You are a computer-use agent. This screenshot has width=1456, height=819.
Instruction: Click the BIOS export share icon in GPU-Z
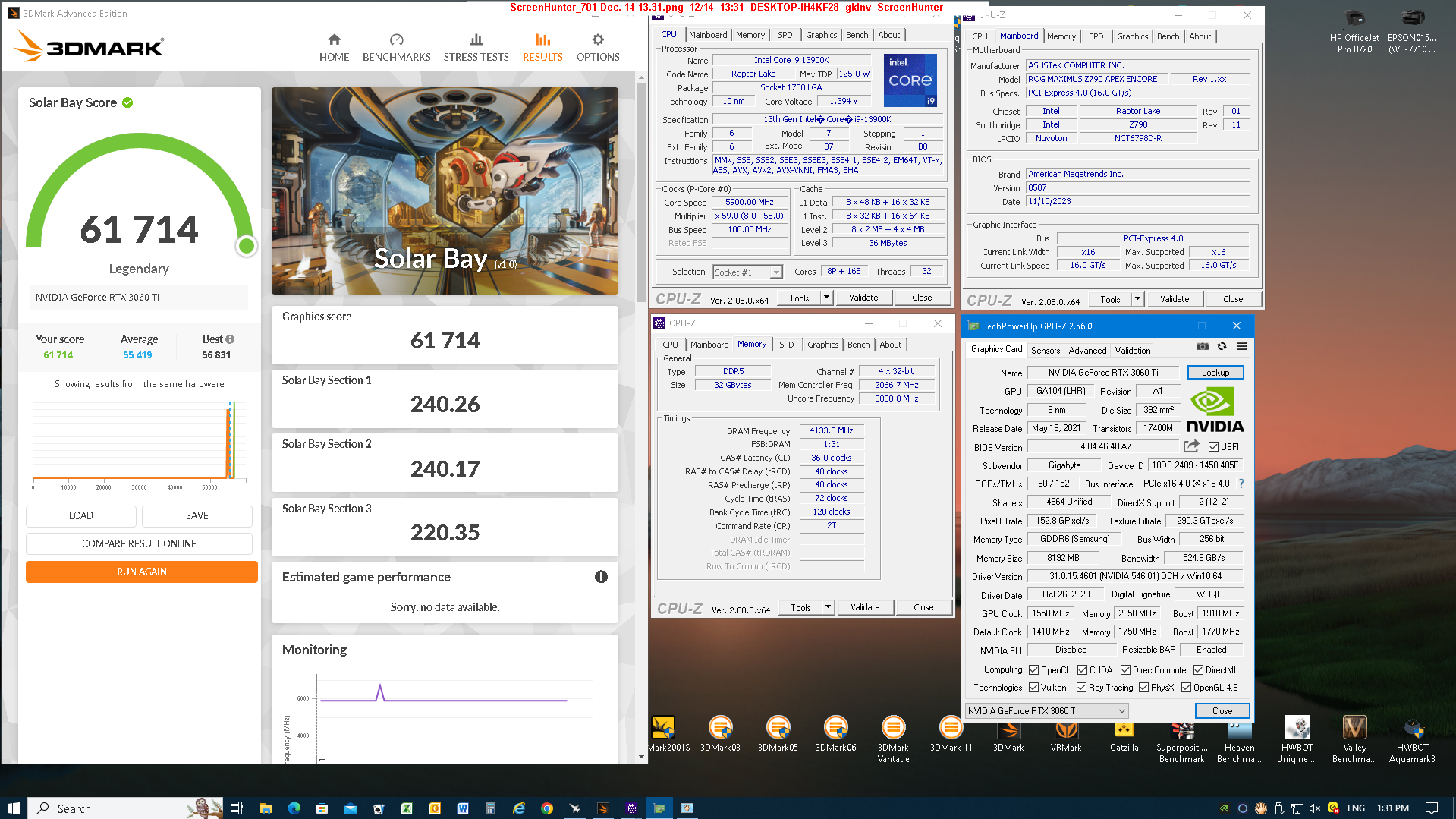[1192, 446]
